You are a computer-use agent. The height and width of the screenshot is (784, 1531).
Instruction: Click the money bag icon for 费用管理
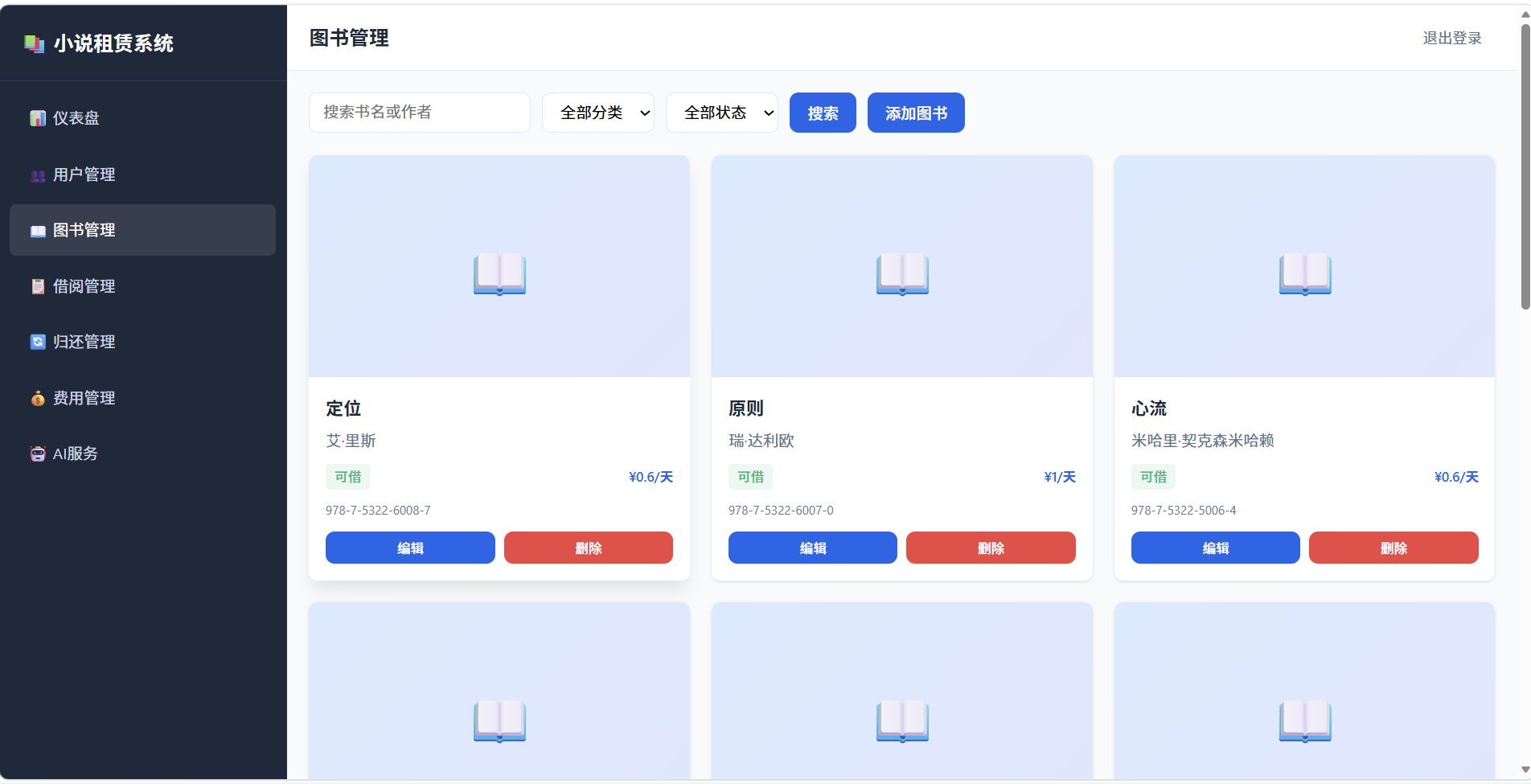38,398
